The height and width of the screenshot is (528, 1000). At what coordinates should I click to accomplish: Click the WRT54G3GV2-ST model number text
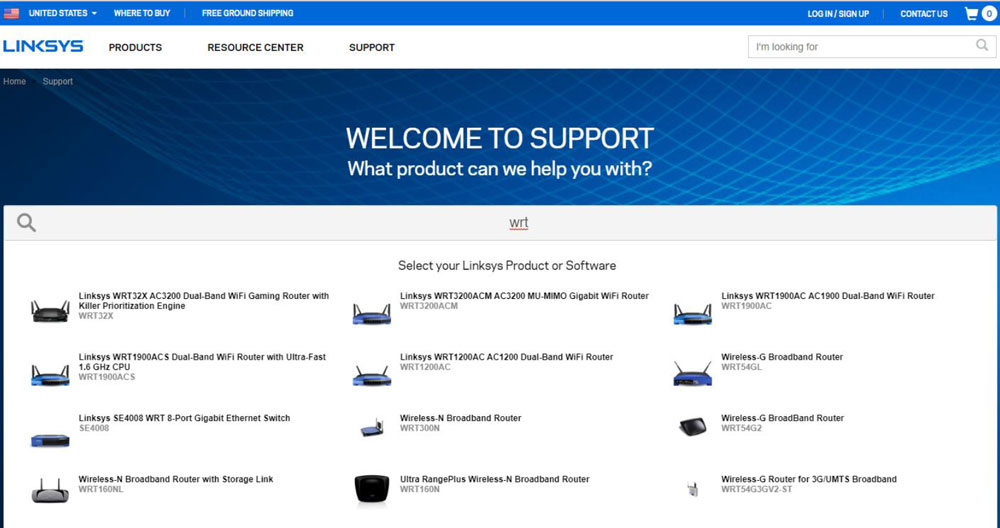[x=756, y=490]
